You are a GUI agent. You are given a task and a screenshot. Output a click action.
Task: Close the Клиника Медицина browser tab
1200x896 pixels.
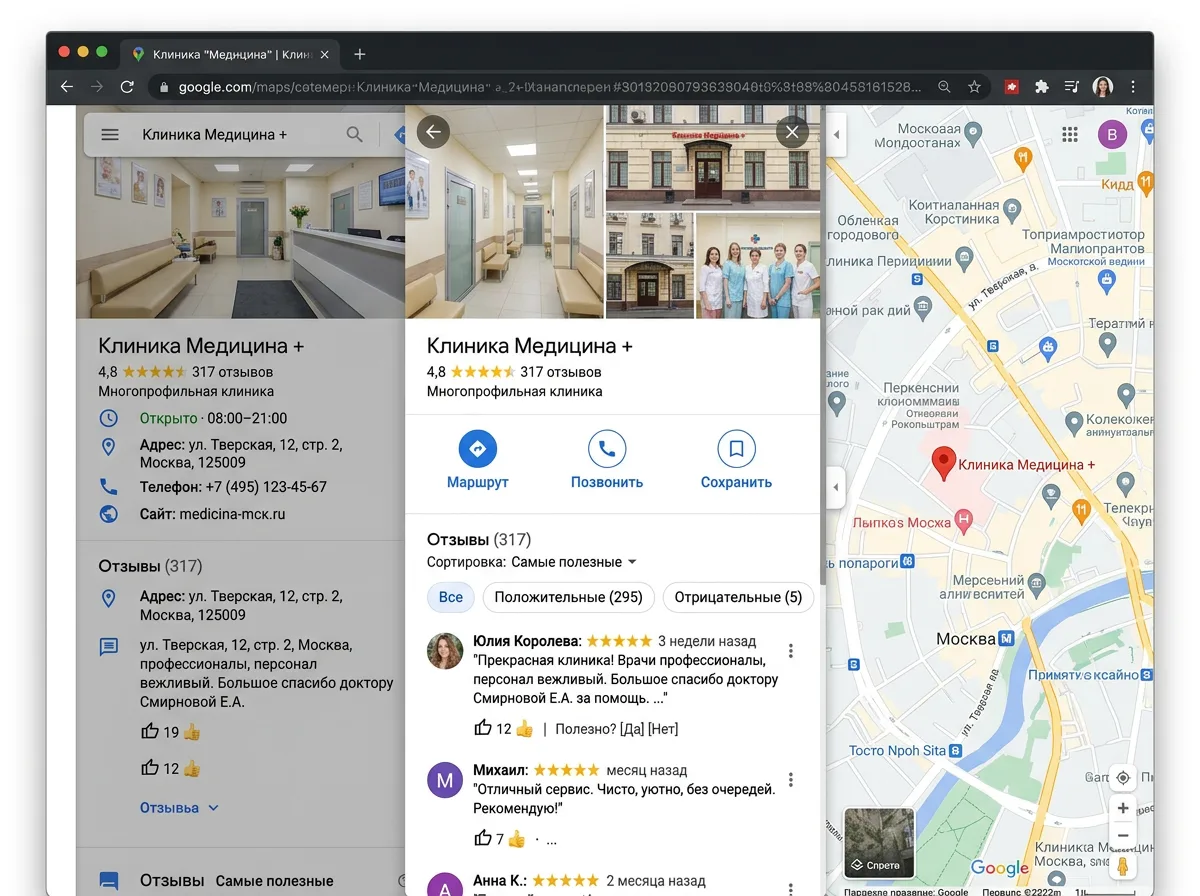point(324,54)
